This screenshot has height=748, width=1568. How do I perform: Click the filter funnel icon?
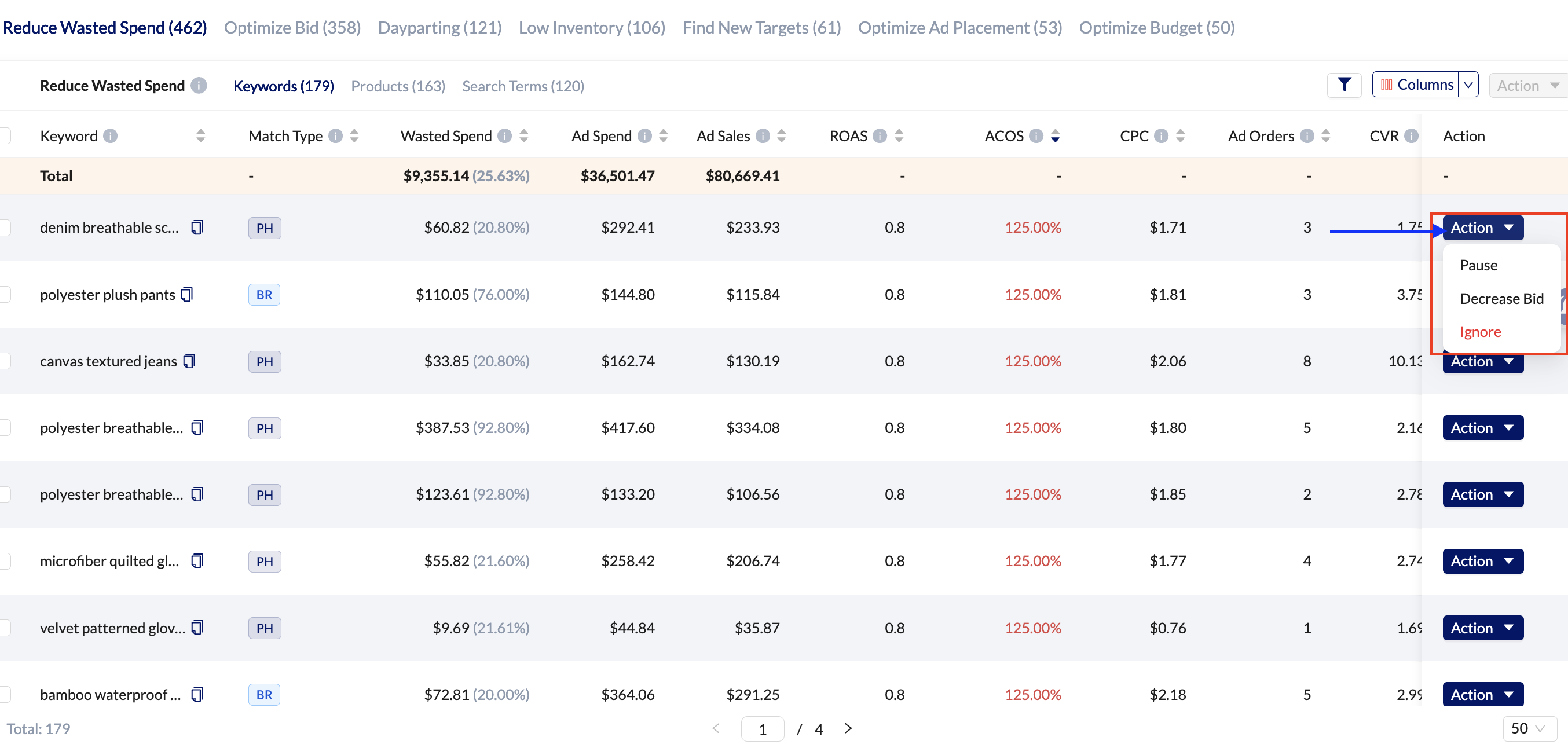tap(1343, 85)
